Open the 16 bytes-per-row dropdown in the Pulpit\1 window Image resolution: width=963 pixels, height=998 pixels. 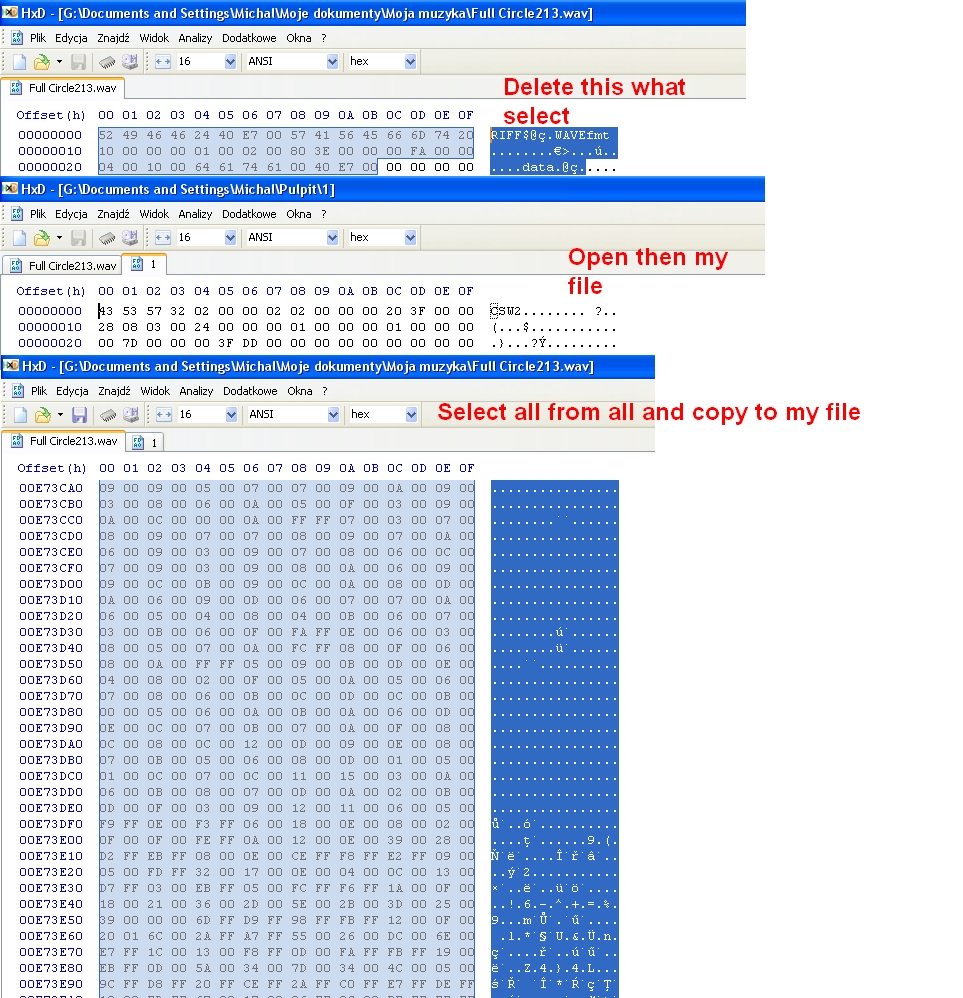[x=230, y=238]
